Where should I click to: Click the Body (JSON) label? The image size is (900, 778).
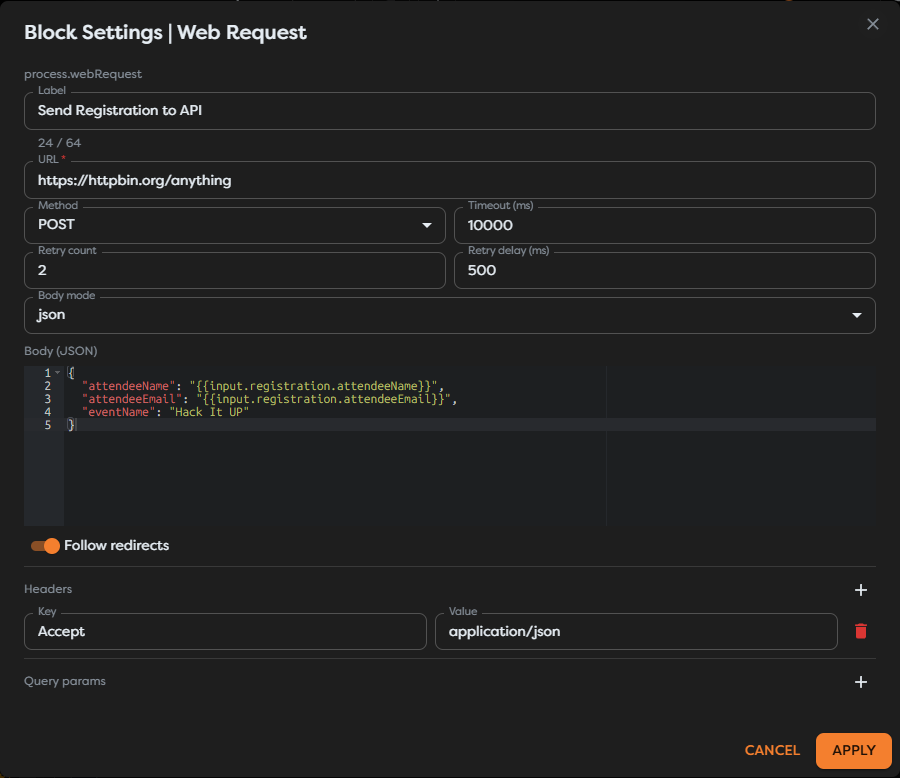pos(60,351)
